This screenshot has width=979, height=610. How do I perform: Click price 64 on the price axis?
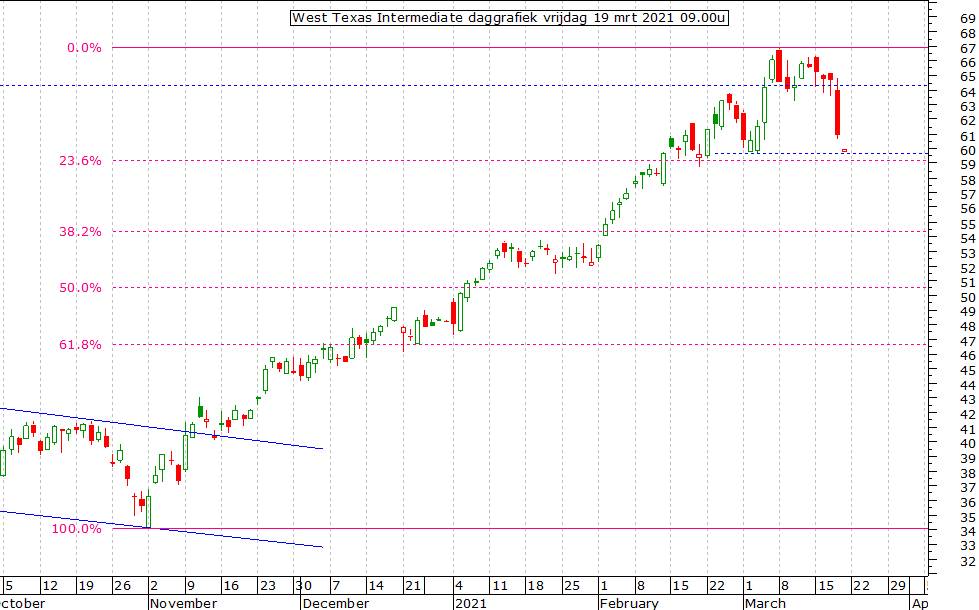pyautogui.click(x=968, y=92)
